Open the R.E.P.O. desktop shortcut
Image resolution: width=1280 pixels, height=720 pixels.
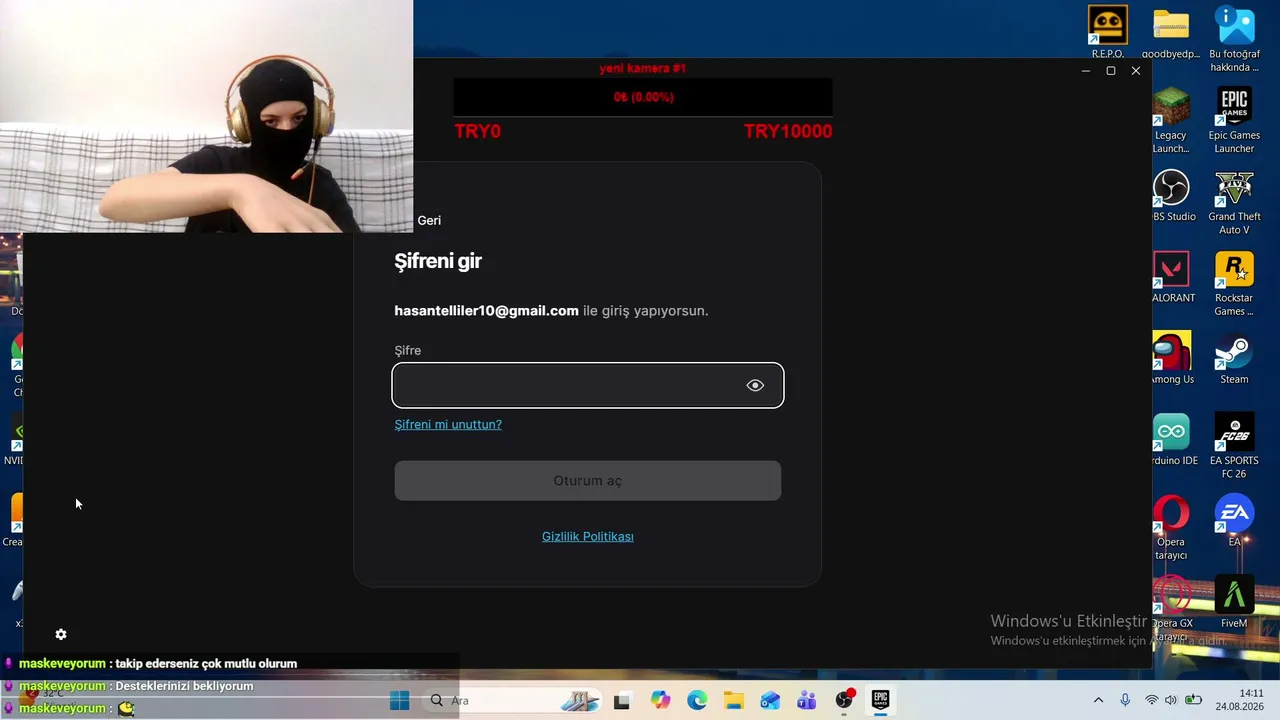pos(1108,32)
